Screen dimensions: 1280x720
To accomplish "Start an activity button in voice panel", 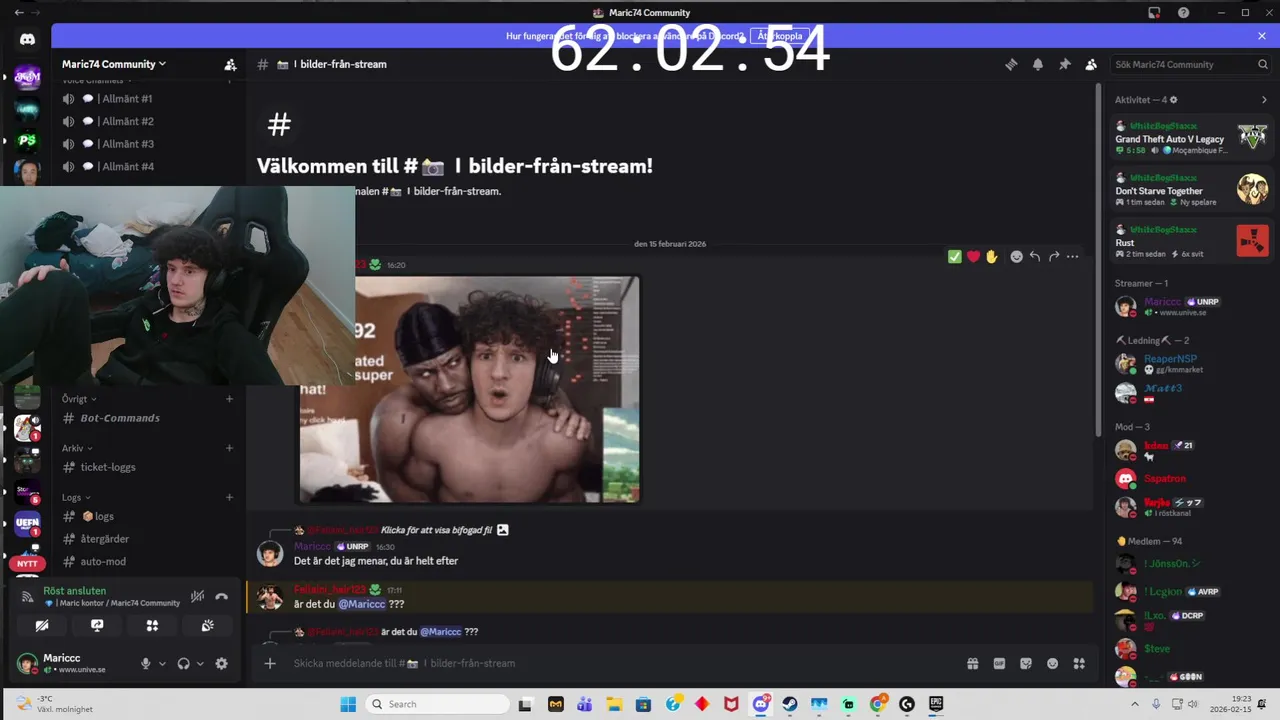I will [x=152, y=626].
